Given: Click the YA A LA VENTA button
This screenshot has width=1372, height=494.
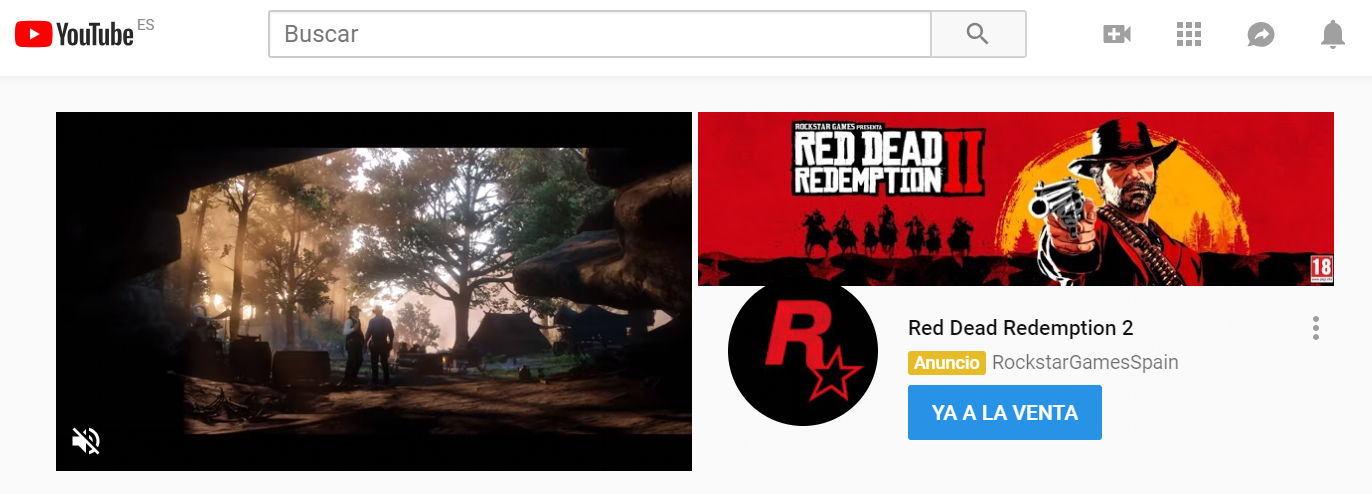Looking at the screenshot, I should 1005,413.
